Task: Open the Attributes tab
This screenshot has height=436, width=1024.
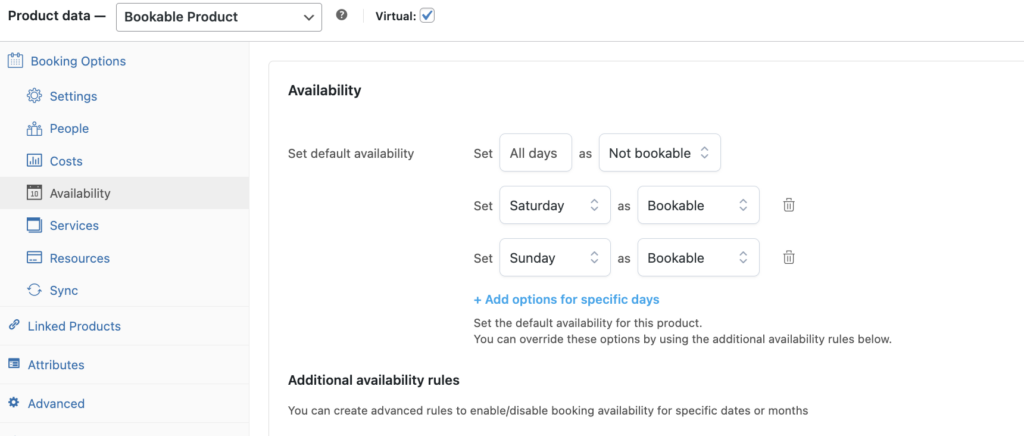Action: pyautogui.click(x=56, y=365)
